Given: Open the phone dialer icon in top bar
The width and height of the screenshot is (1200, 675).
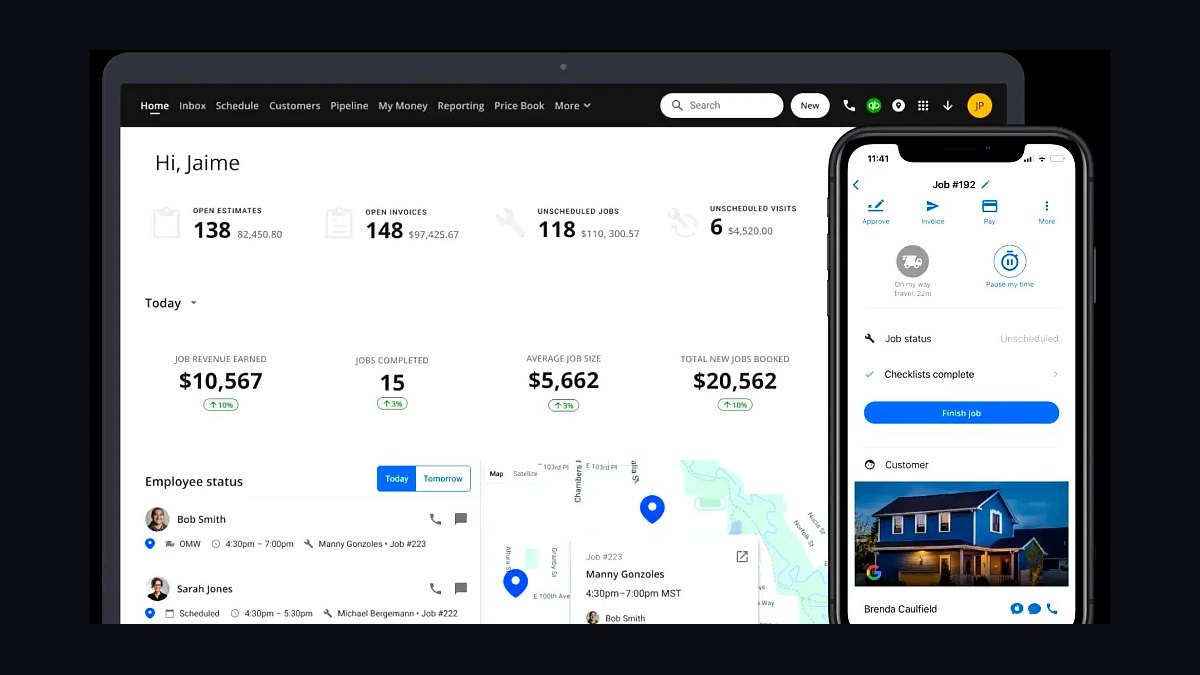Looking at the screenshot, I should (x=849, y=105).
